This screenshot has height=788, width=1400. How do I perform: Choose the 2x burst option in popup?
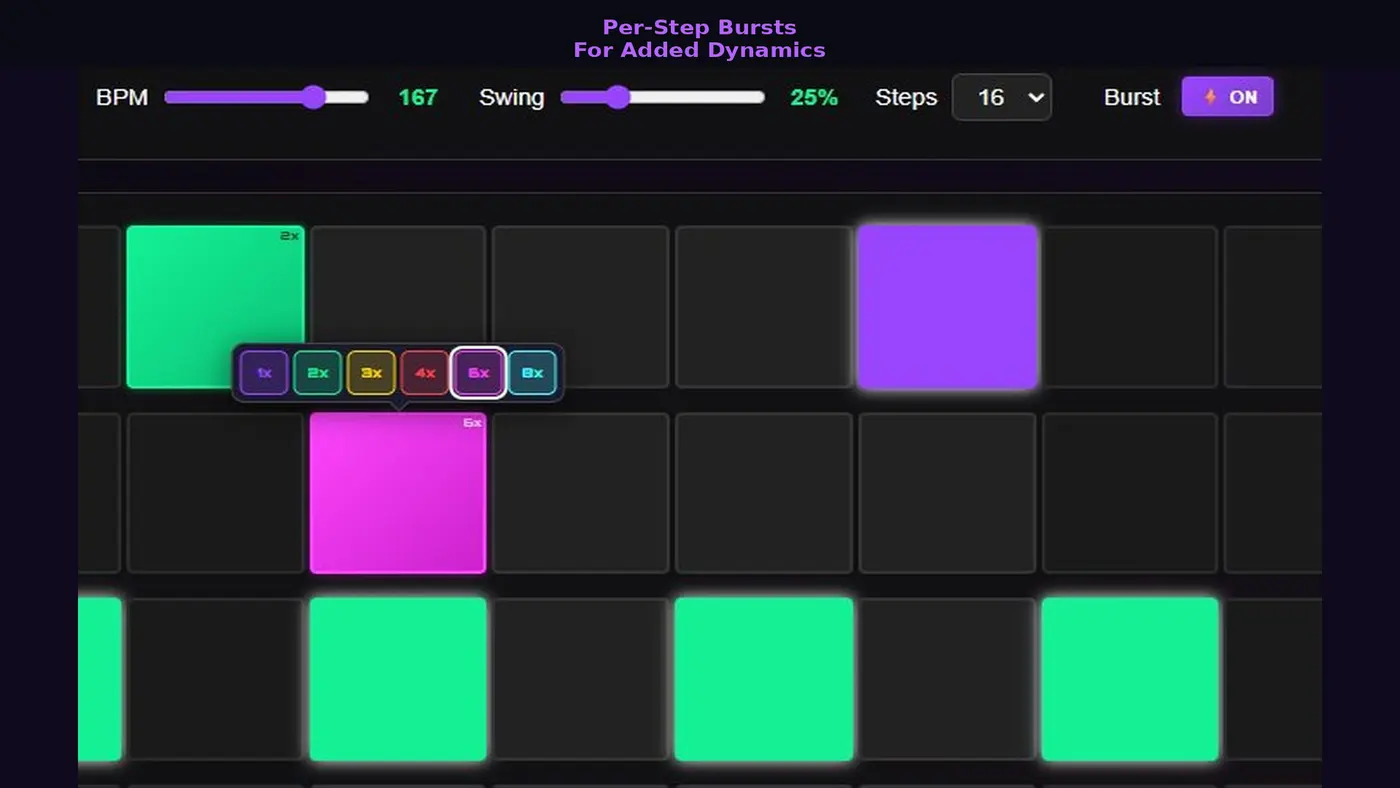[x=318, y=373]
